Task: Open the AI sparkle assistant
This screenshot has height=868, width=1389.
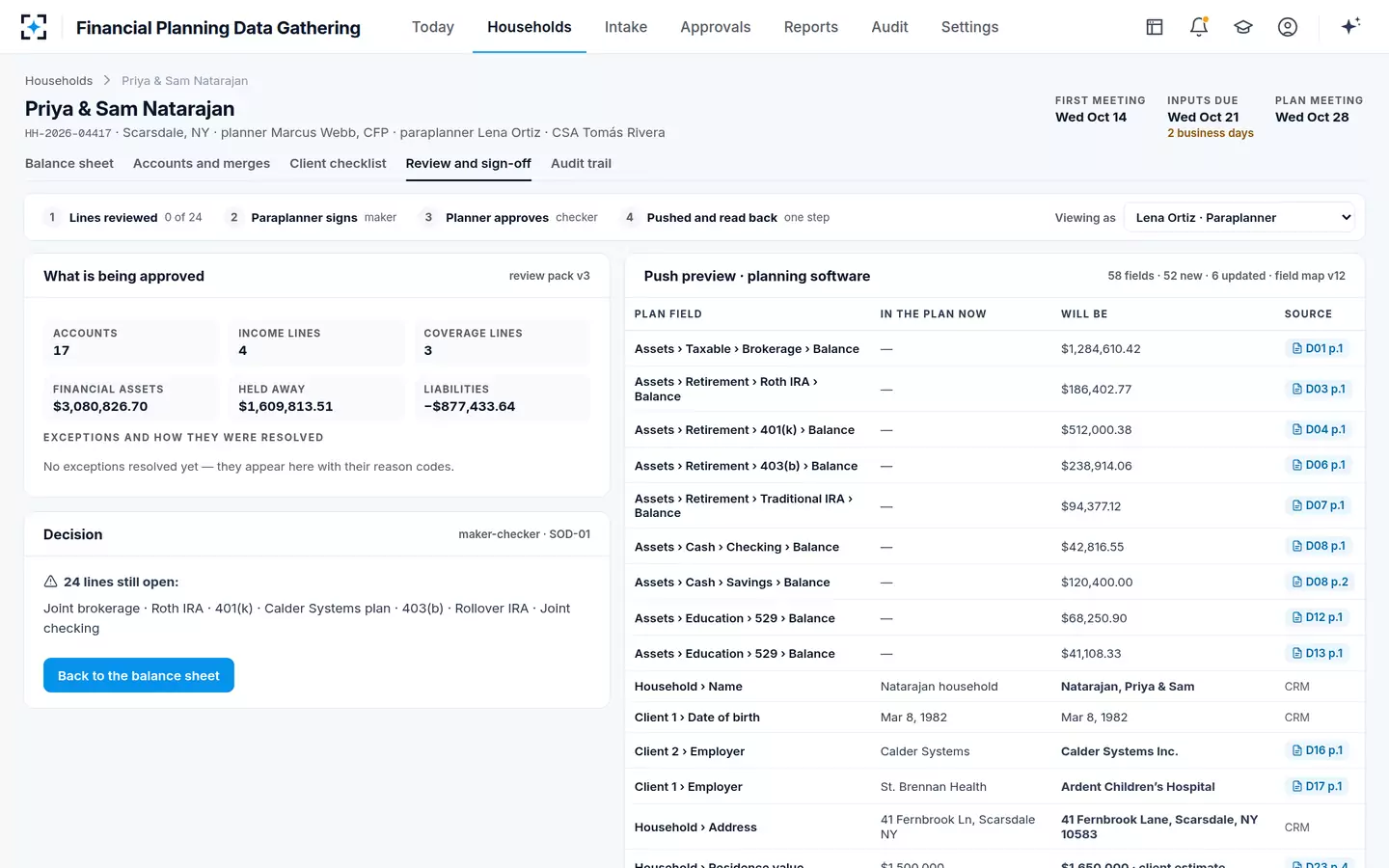Action: point(1350,26)
